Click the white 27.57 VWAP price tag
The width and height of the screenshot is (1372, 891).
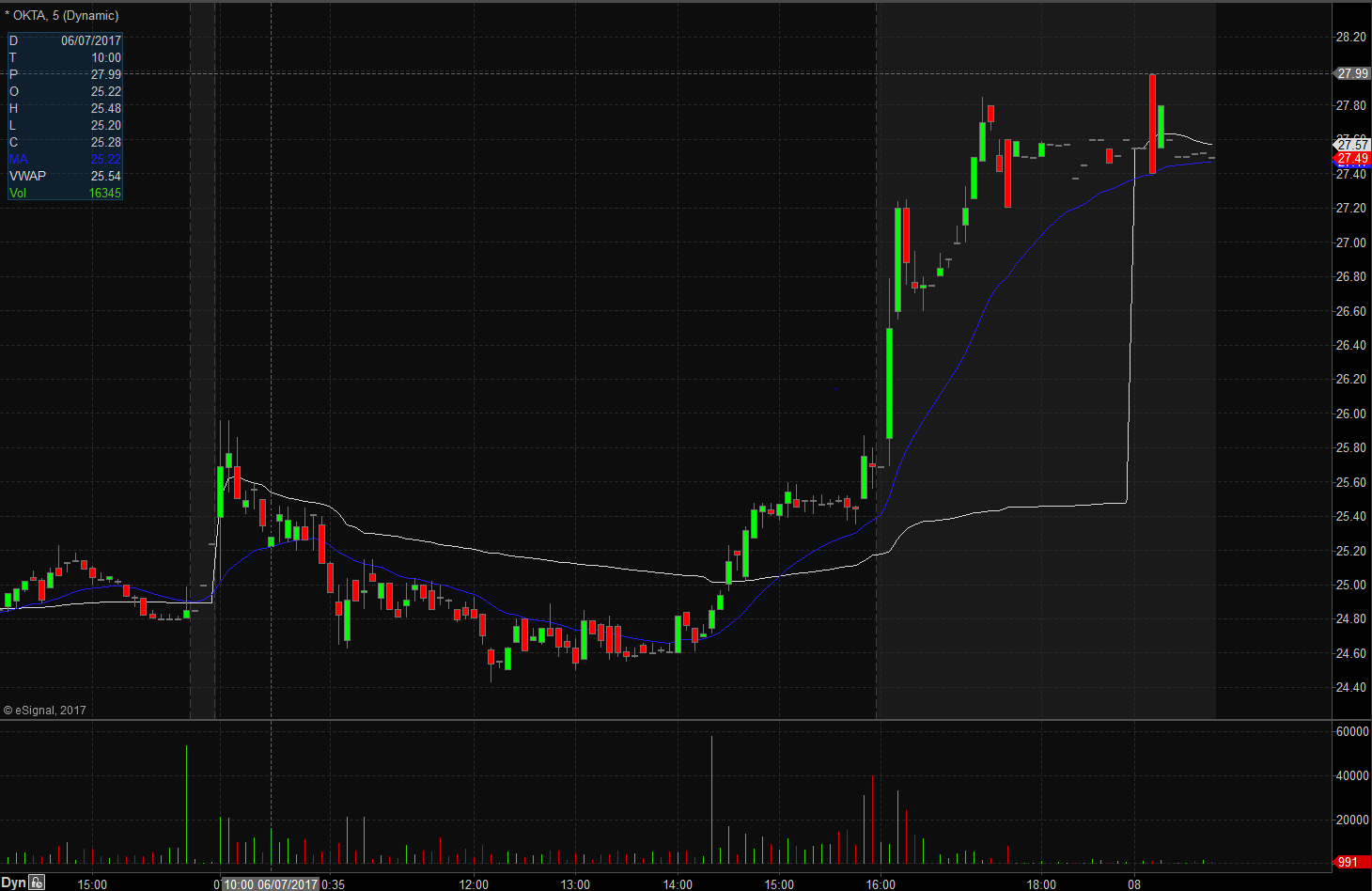pyautogui.click(x=1352, y=145)
